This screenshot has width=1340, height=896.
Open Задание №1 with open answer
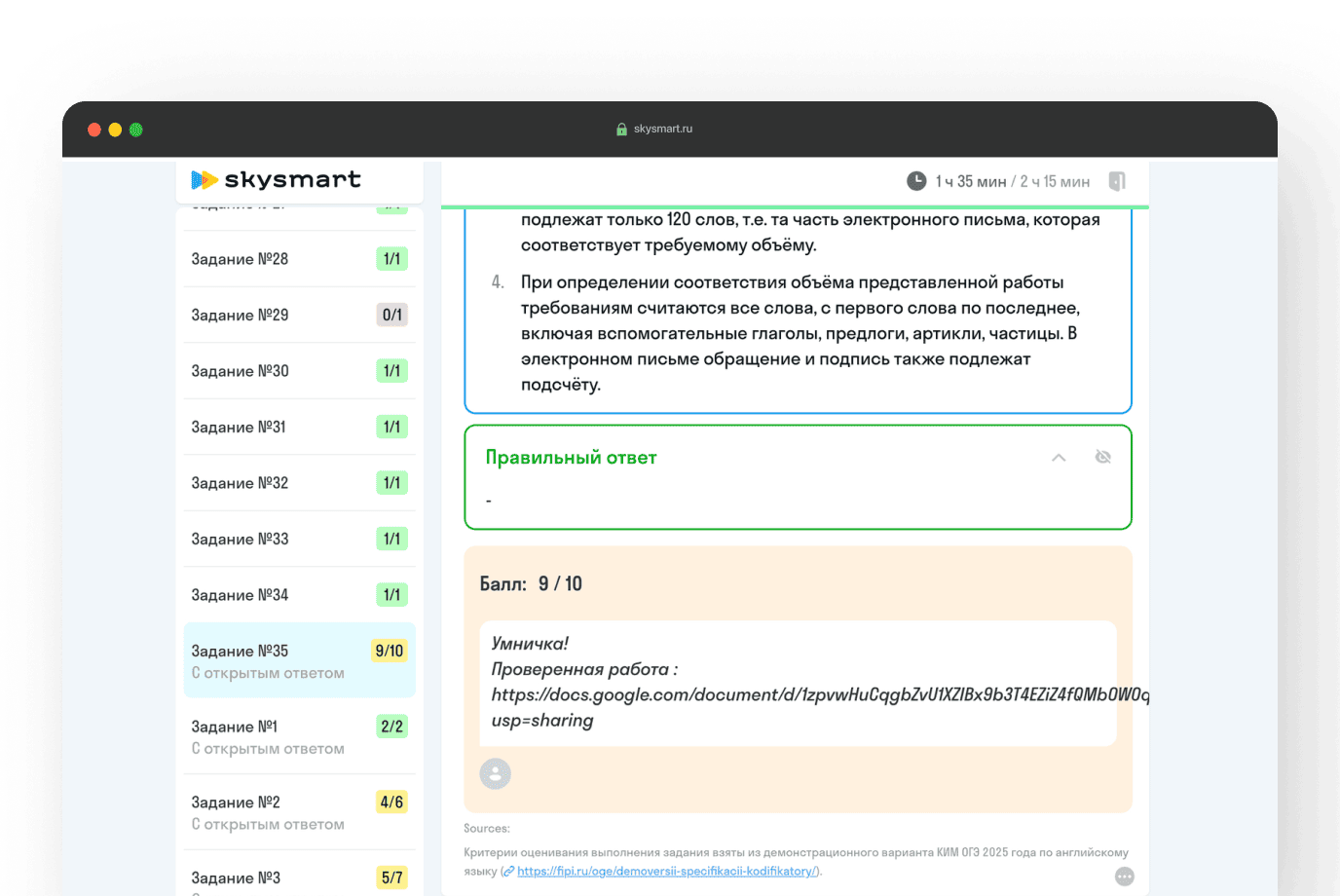300,736
